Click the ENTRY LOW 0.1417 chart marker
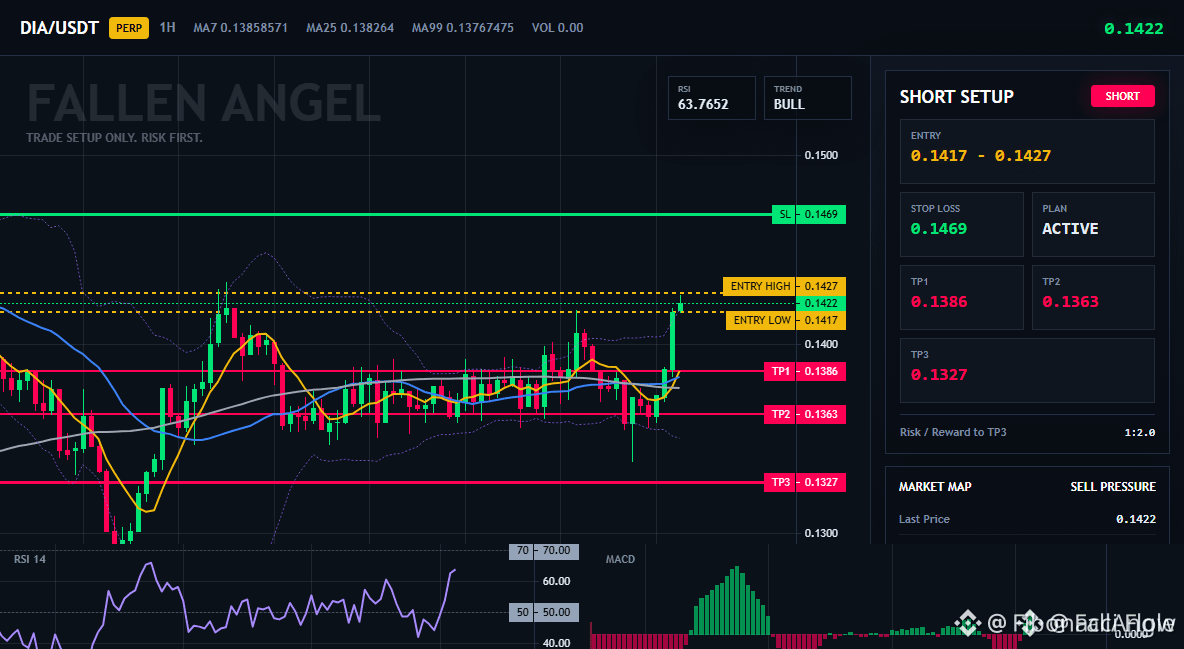The width and height of the screenshot is (1184, 649). coord(786,320)
